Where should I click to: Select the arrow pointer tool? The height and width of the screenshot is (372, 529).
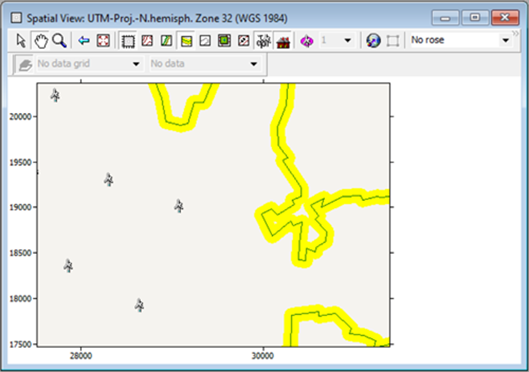point(21,41)
